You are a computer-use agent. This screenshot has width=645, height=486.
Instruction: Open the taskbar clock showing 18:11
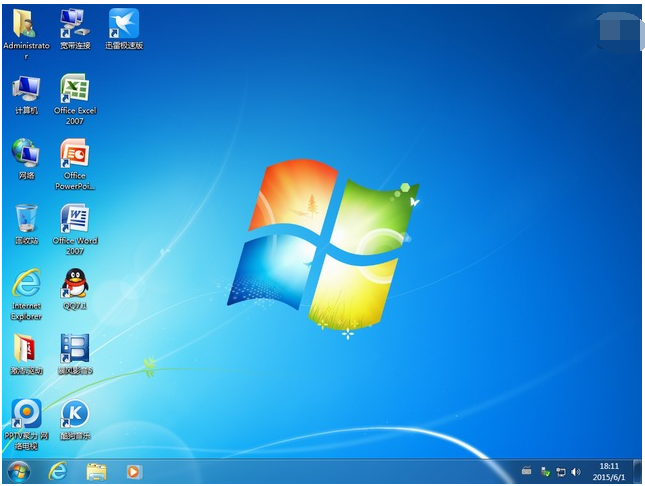click(609, 471)
